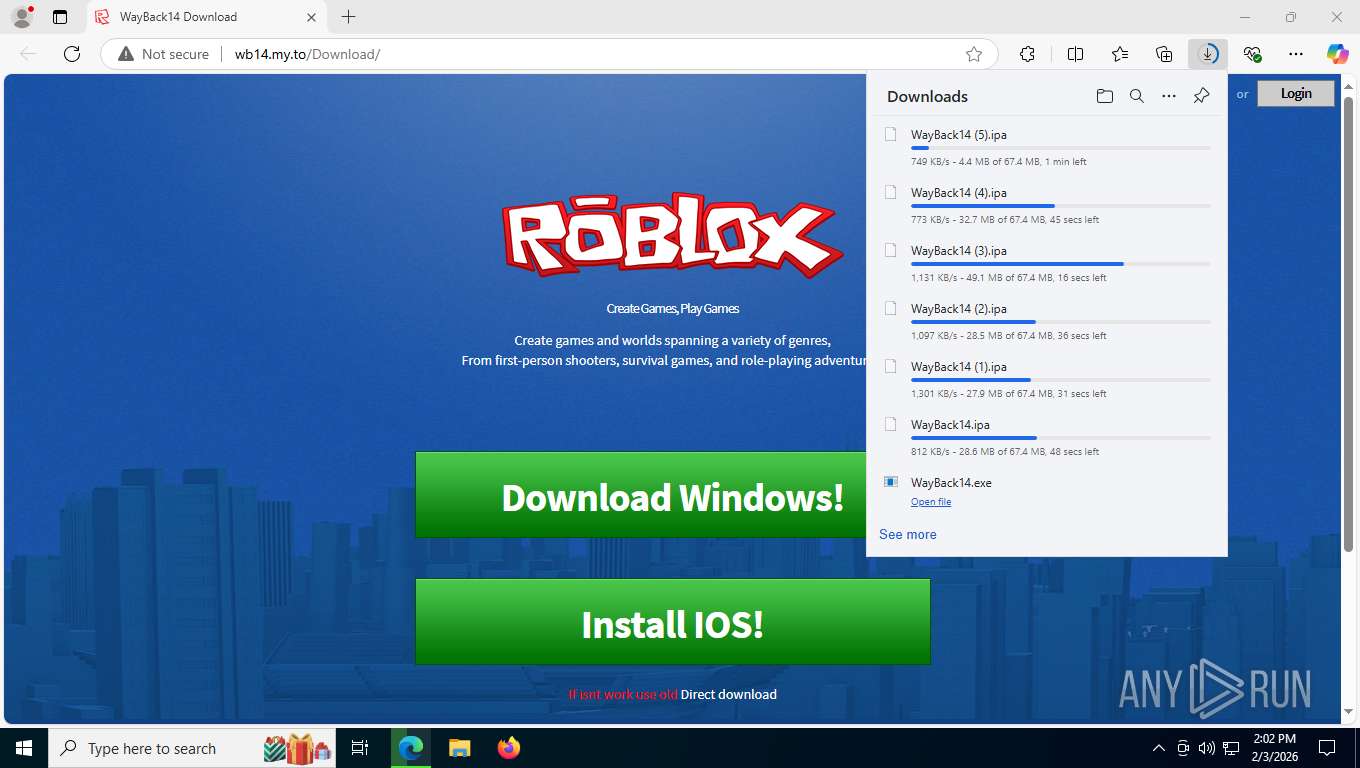Click the volume speaker tray icon
1360x768 pixels.
(x=1206, y=748)
